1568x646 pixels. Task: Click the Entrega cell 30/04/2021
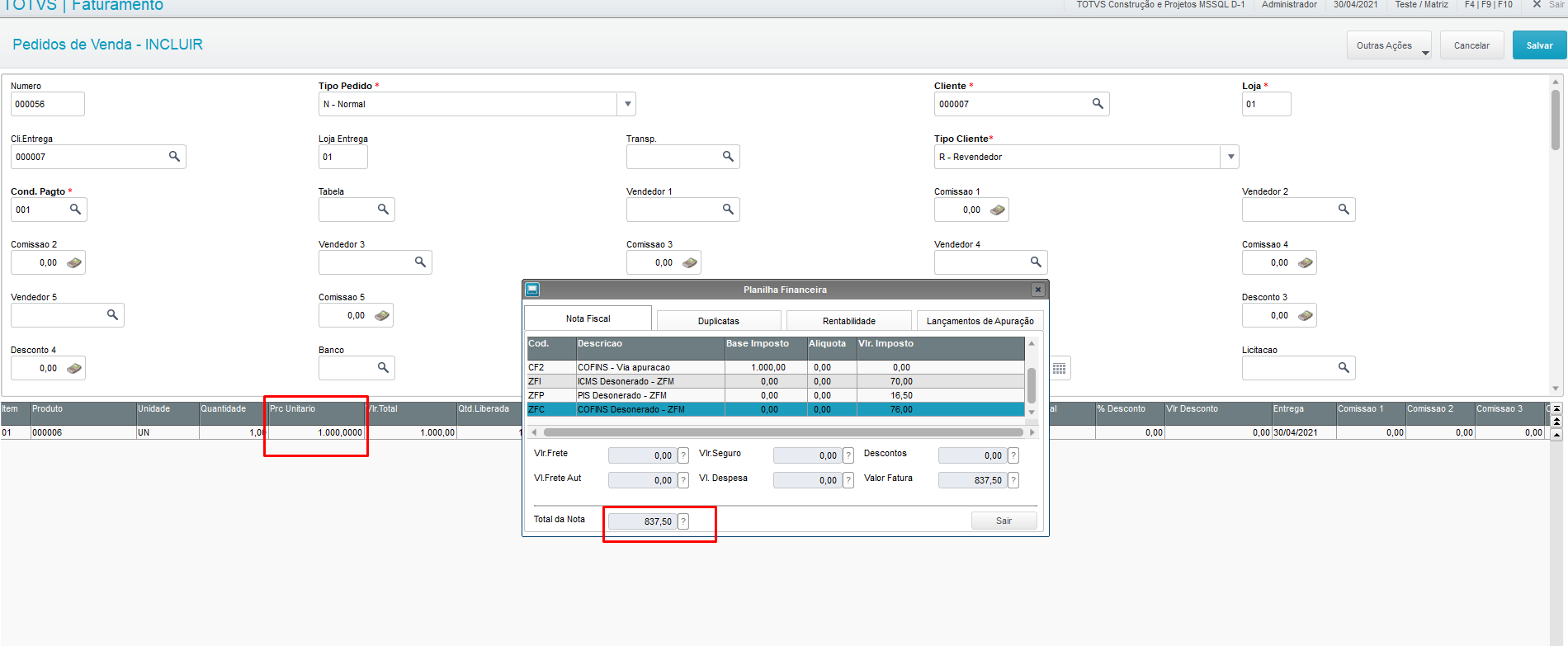pyautogui.click(x=1304, y=432)
